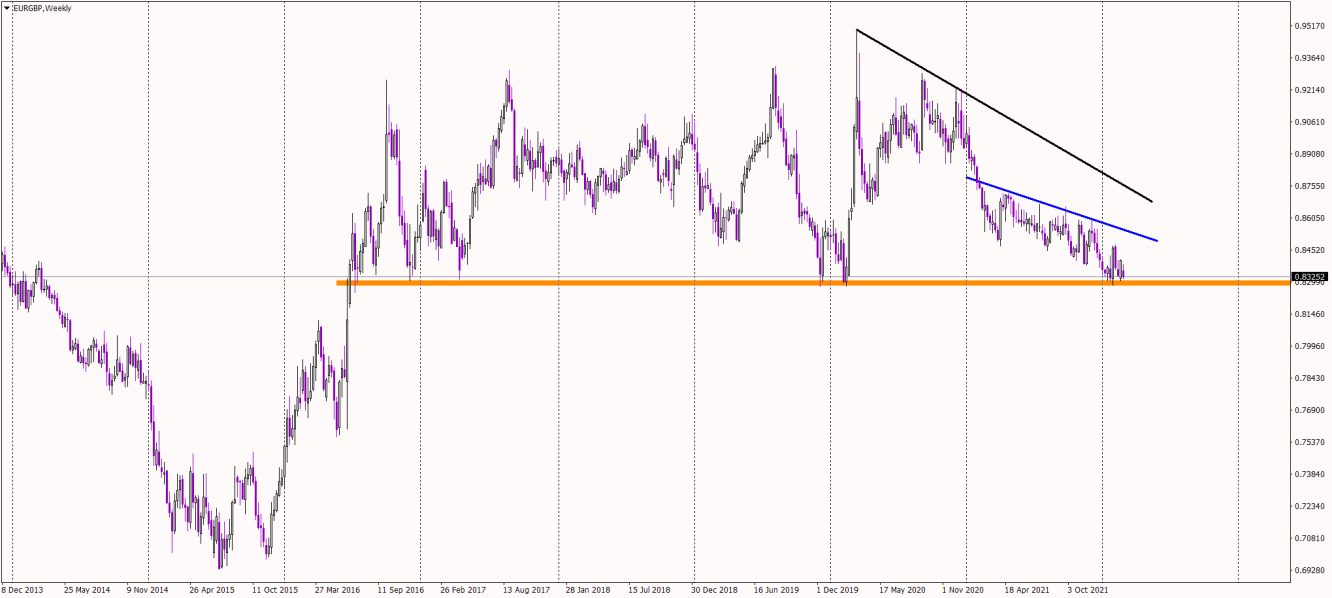The height and width of the screenshot is (598, 1332).
Task: Click the 0.90610 price axis label
Action: coord(1309,122)
